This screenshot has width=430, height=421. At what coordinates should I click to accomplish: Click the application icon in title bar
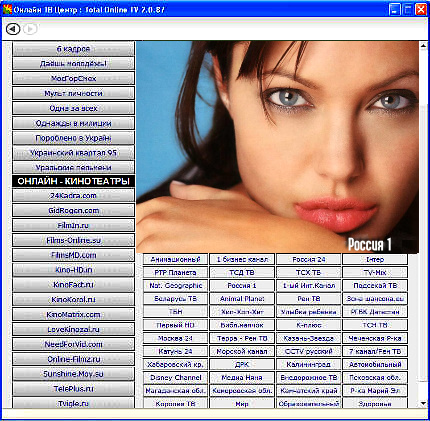(7, 9)
